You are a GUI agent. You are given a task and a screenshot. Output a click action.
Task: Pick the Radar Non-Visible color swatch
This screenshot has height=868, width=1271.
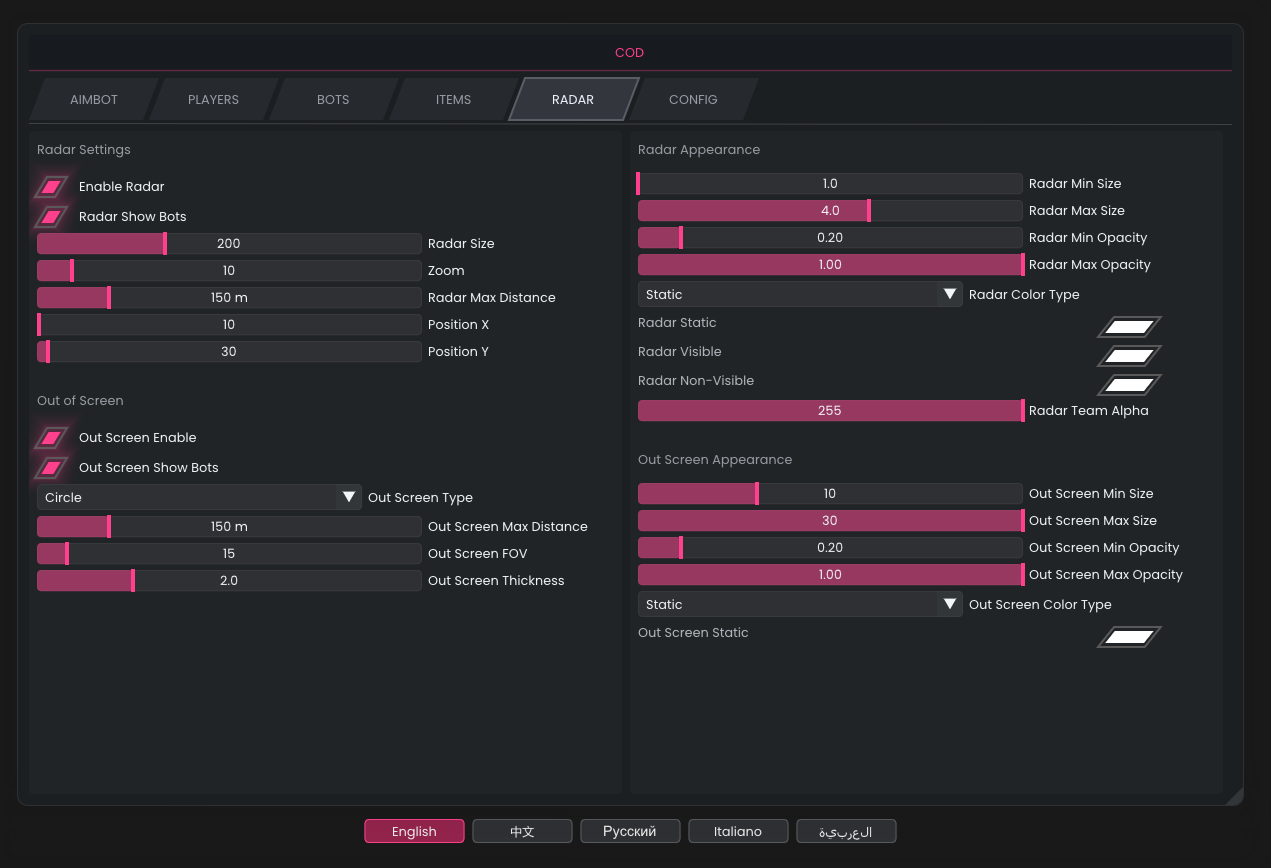(1129, 385)
